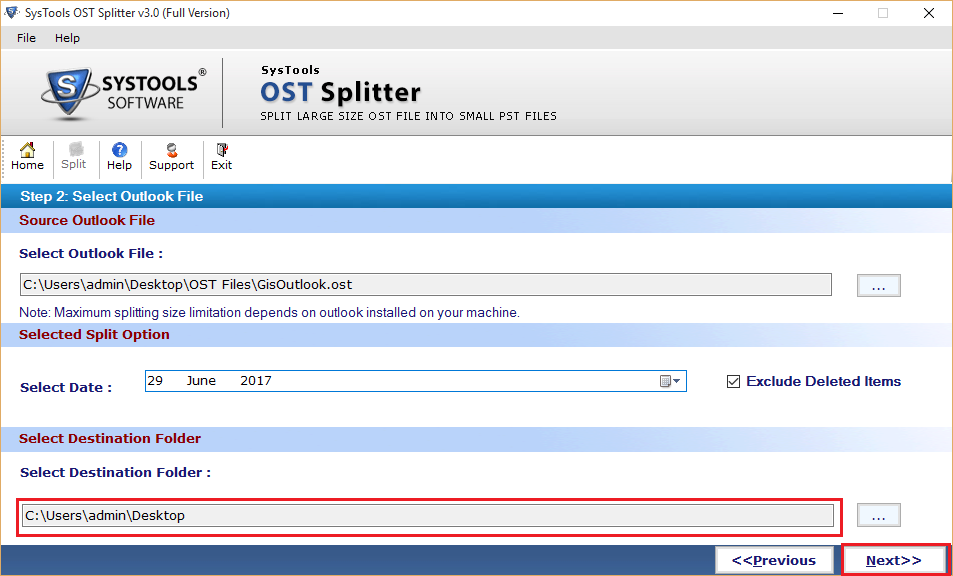Click the Source Outlook File heading
Viewport: 953px width, 576px height.
87,221
